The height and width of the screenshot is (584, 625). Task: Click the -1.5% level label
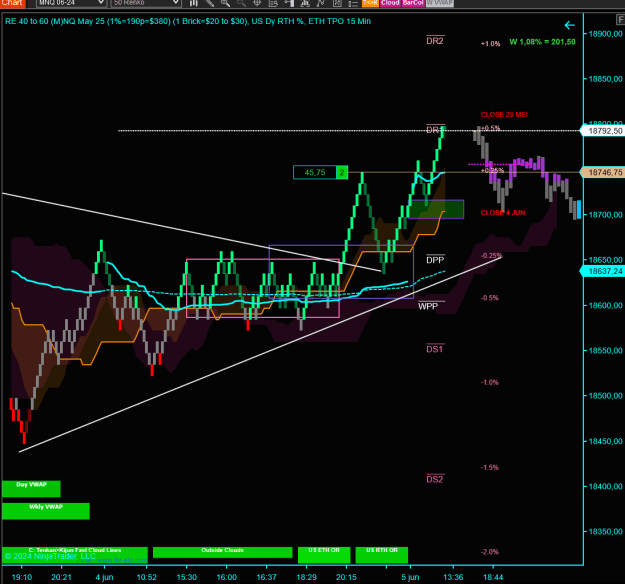(490, 467)
